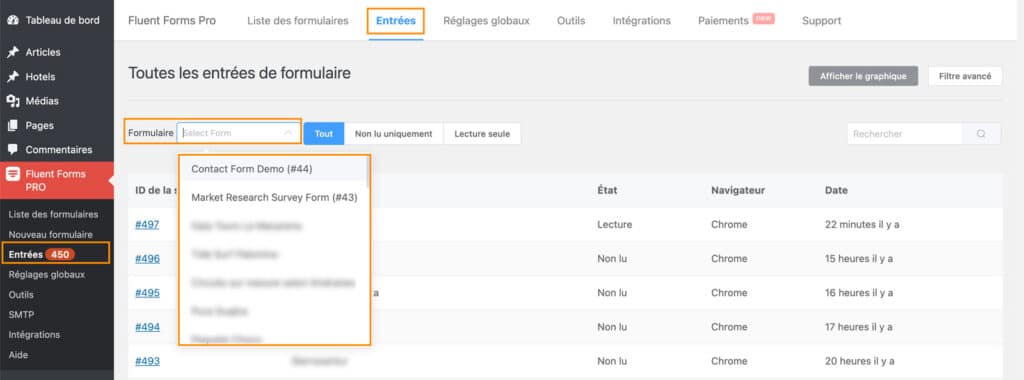Screen dimensions: 1024x380
Task: Click the search magnifier icon
Action: click(x=981, y=134)
